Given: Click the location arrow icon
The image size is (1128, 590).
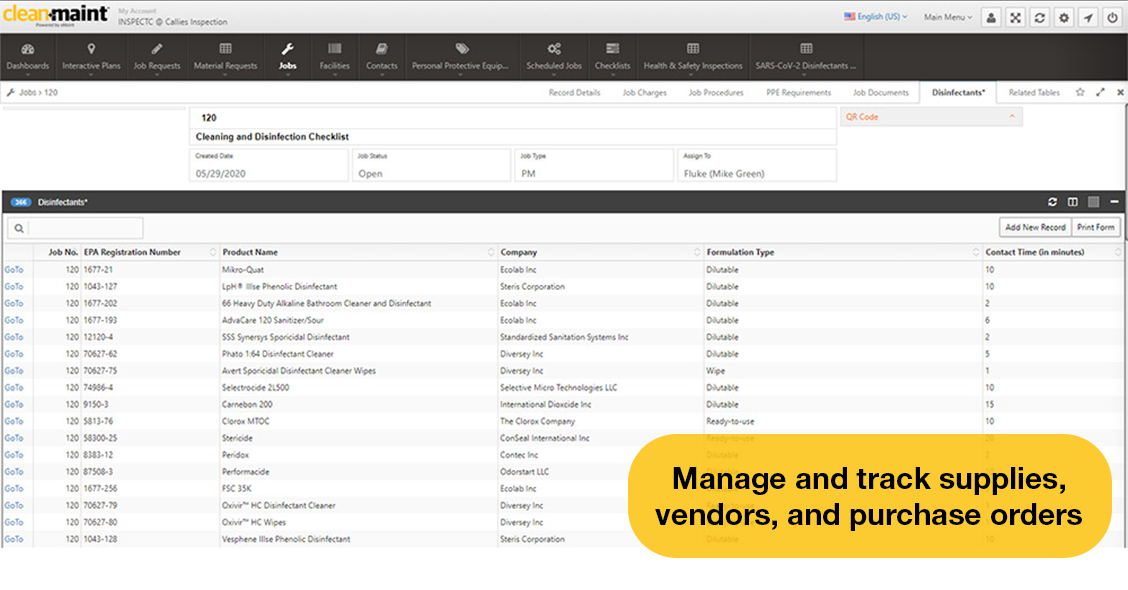Looking at the screenshot, I should pos(1088,17).
